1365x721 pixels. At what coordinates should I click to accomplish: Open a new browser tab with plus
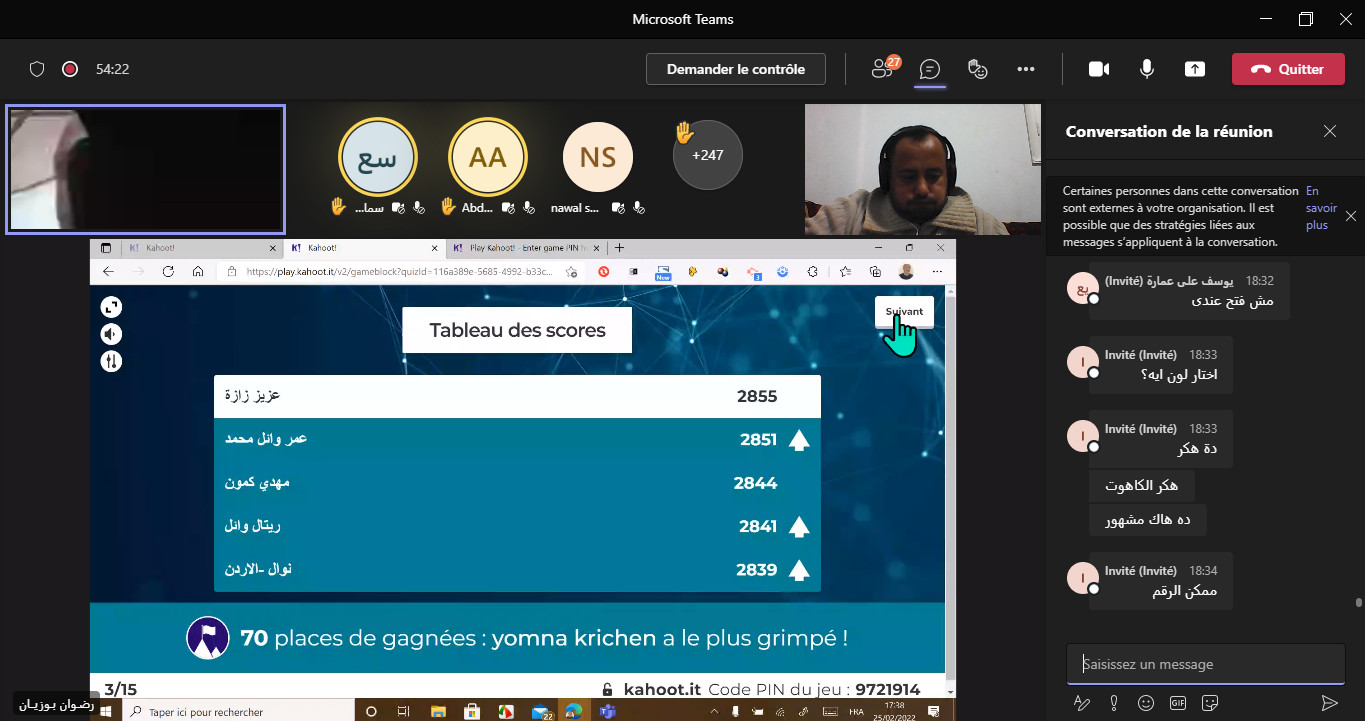point(619,247)
